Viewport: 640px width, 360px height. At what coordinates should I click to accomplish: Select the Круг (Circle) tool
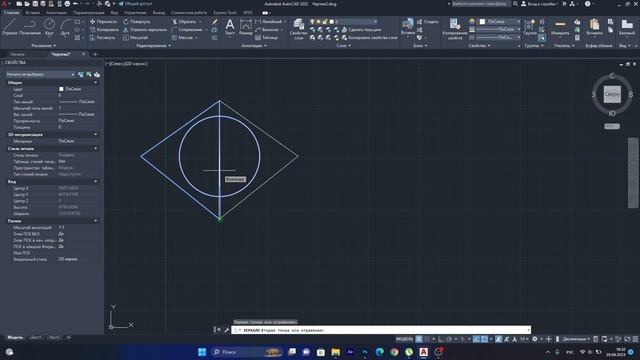[x=49, y=27]
